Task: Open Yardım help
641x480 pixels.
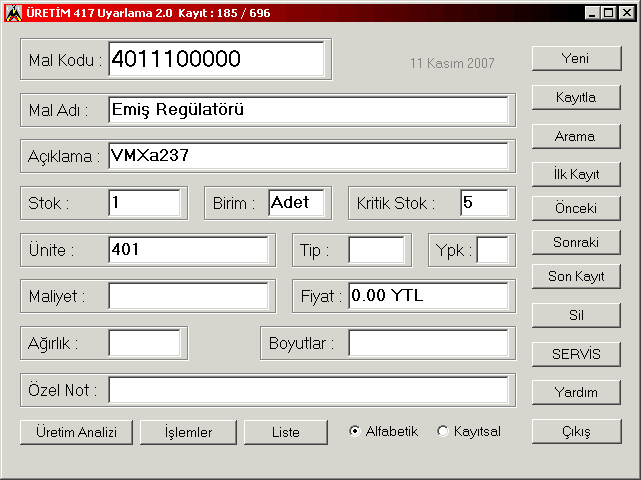Action: pyautogui.click(x=575, y=392)
